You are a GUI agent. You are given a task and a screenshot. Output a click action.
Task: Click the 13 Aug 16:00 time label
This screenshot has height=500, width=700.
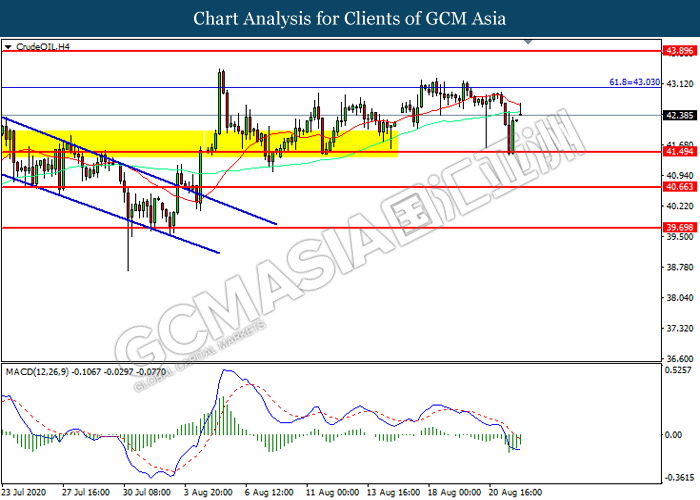393,492
